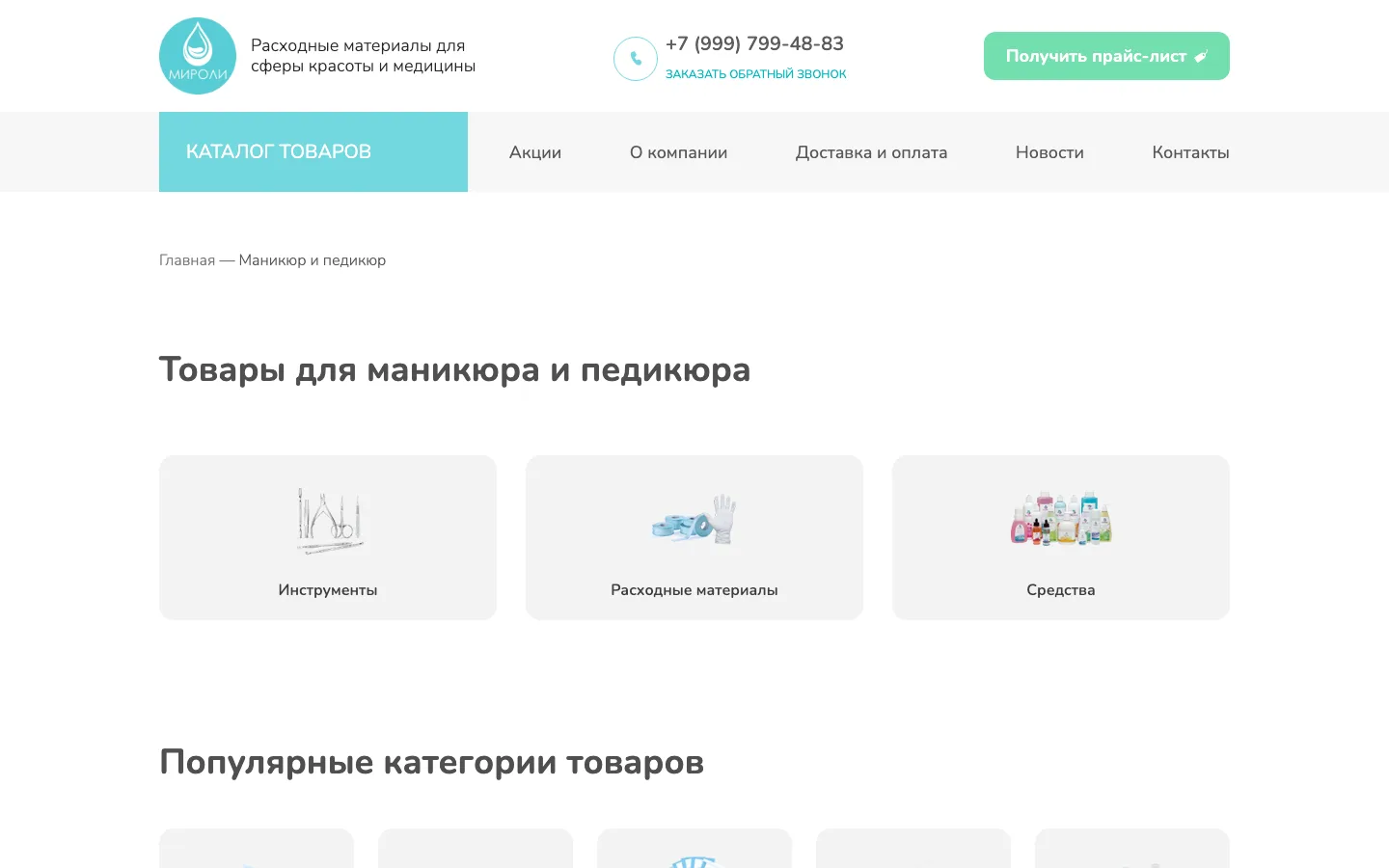Click the phone number +7 (999) 799-48-83
The width and height of the screenshot is (1389, 868).
tap(754, 43)
